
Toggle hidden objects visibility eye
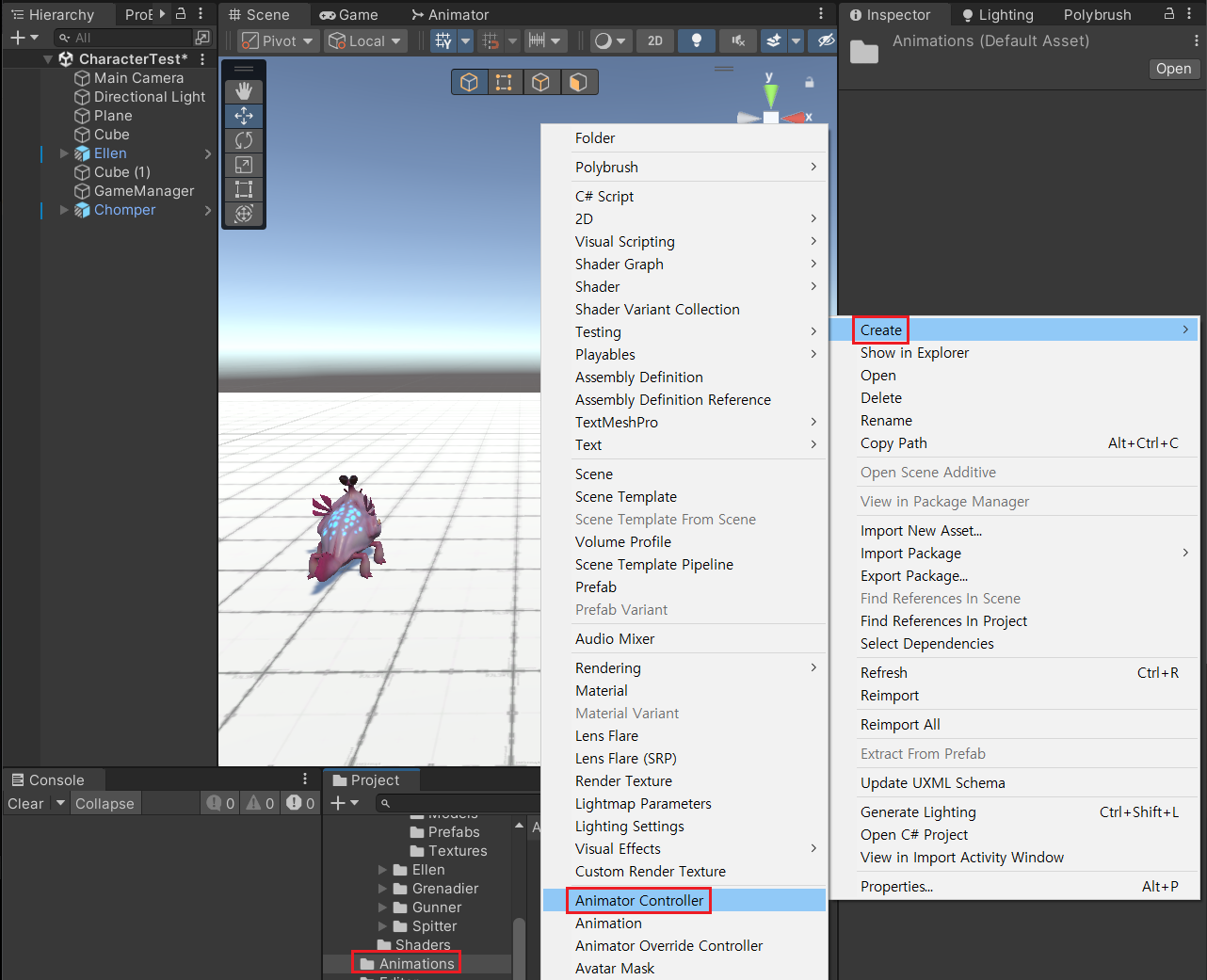826,40
